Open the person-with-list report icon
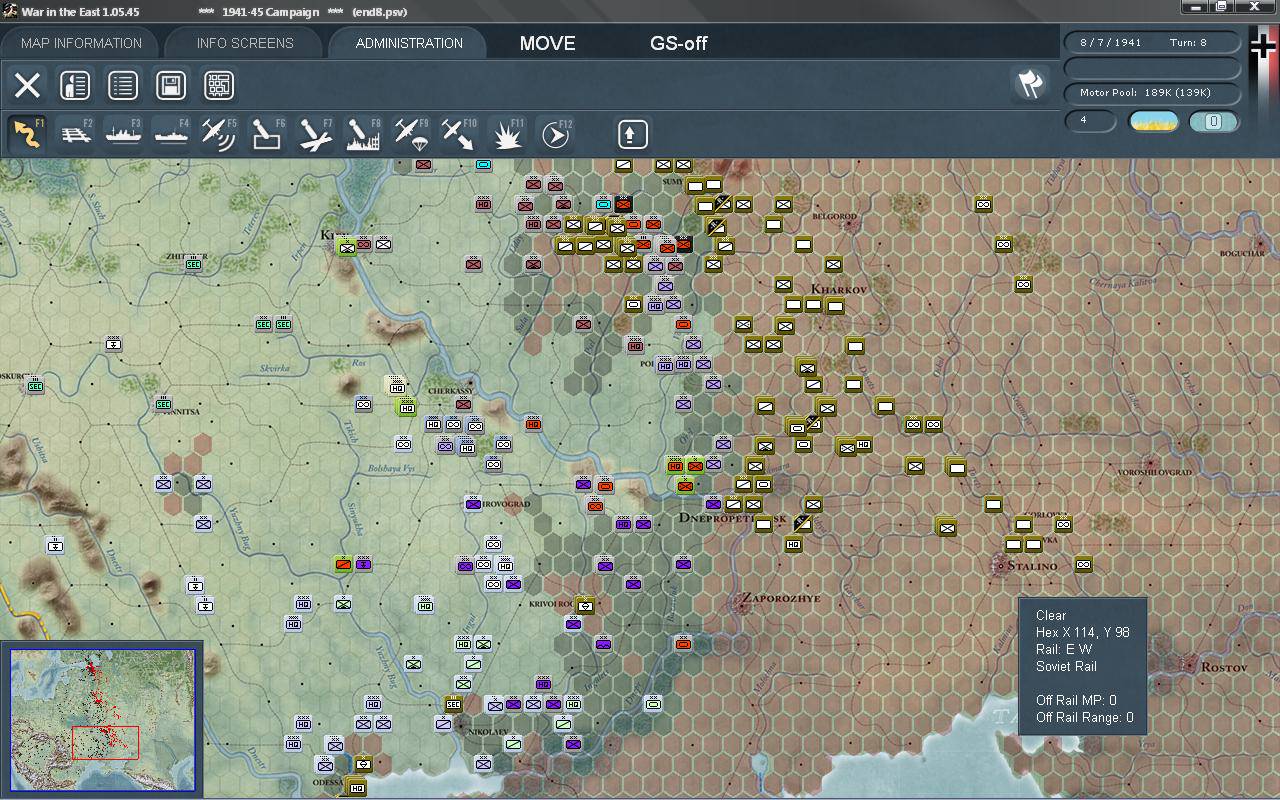Screen dimensions: 1280x800 pyautogui.click(x=75, y=86)
